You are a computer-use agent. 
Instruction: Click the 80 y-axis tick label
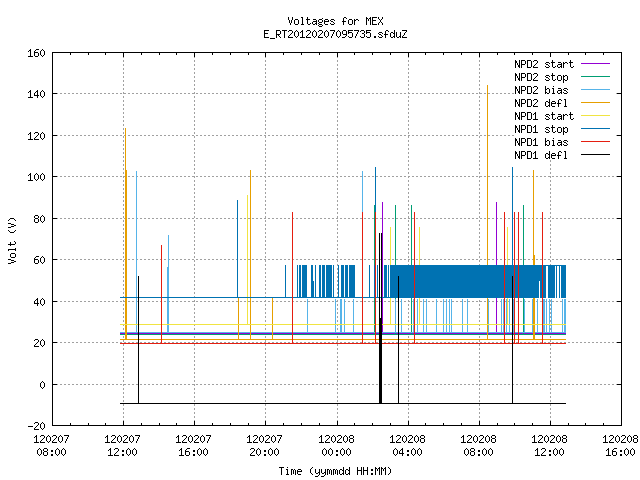39,219
